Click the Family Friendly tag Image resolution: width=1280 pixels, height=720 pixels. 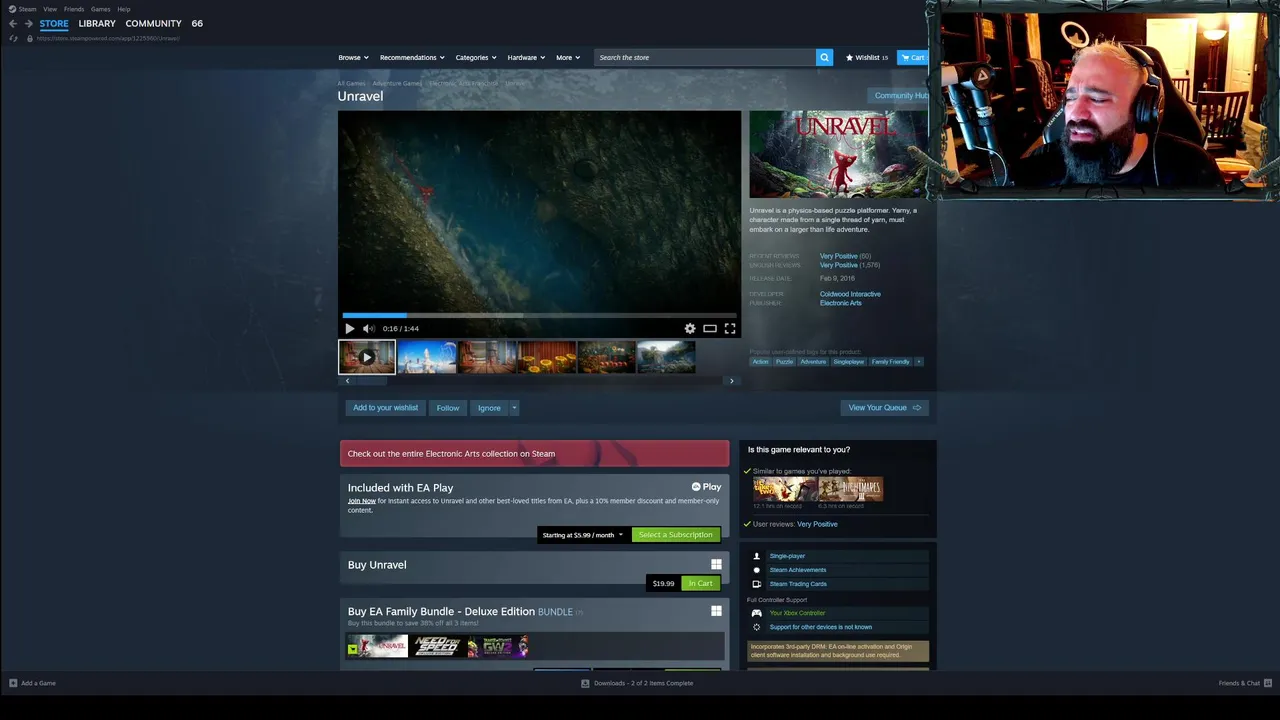pyautogui.click(x=890, y=361)
